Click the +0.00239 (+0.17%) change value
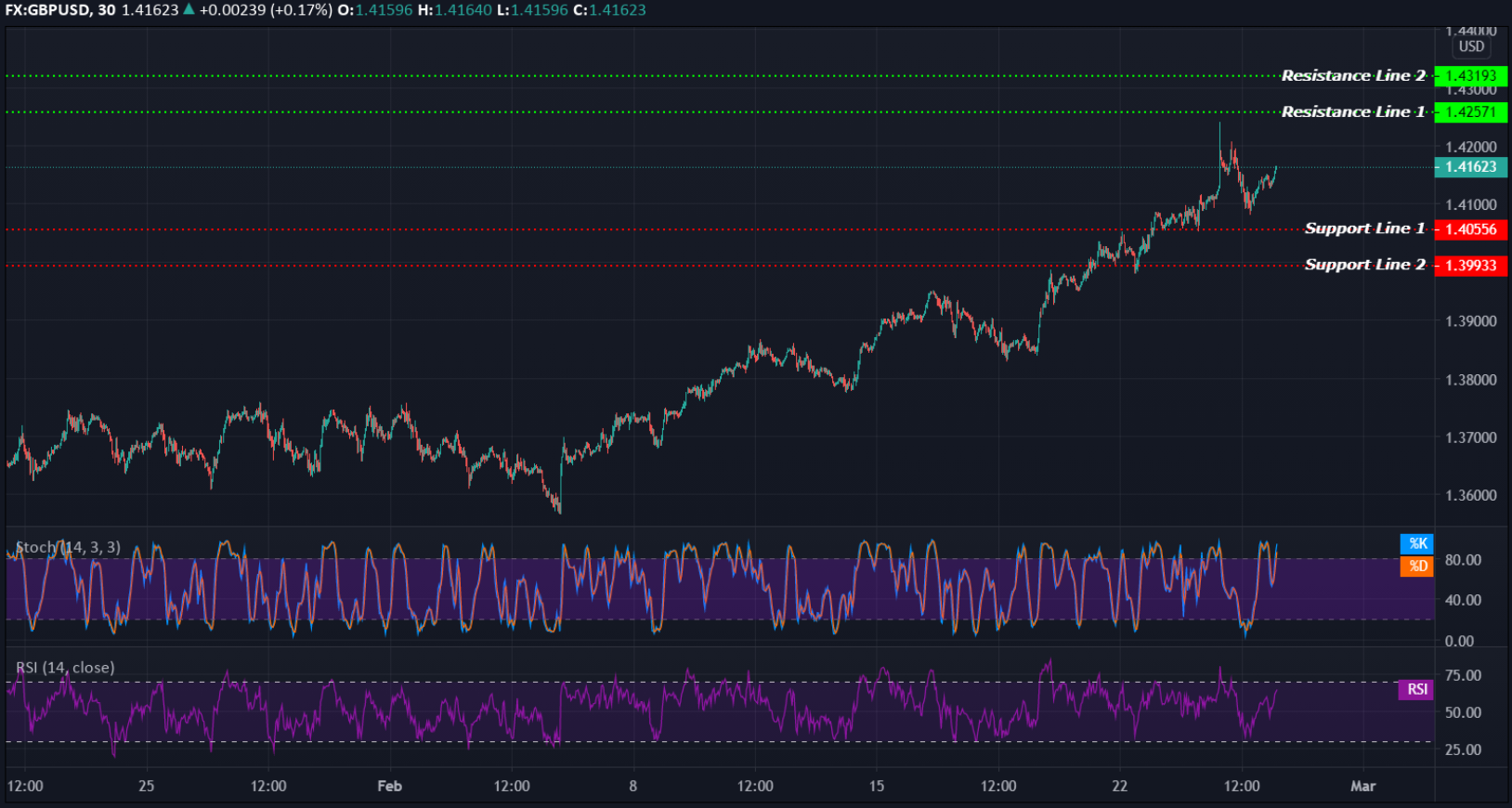Image resolution: width=1512 pixels, height=808 pixels. pyautogui.click(x=266, y=10)
